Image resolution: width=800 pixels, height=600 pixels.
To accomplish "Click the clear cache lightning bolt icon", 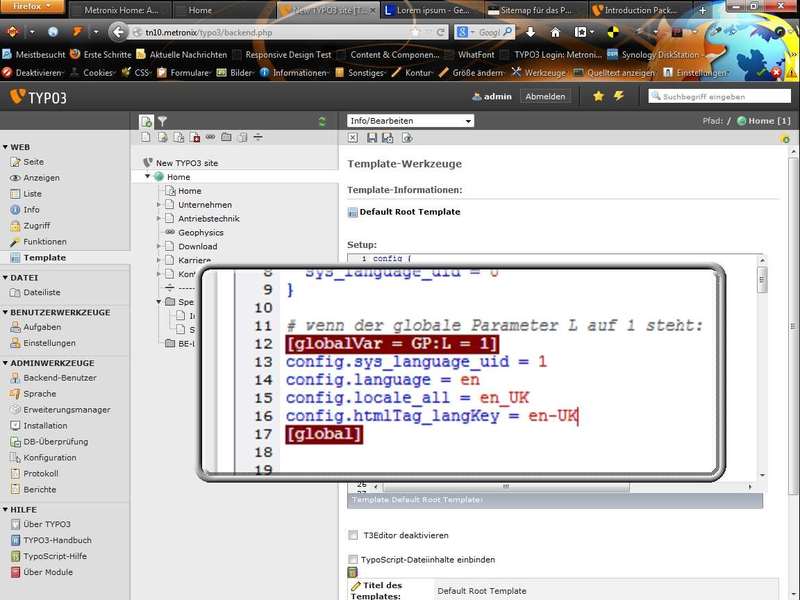I will point(618,96).
